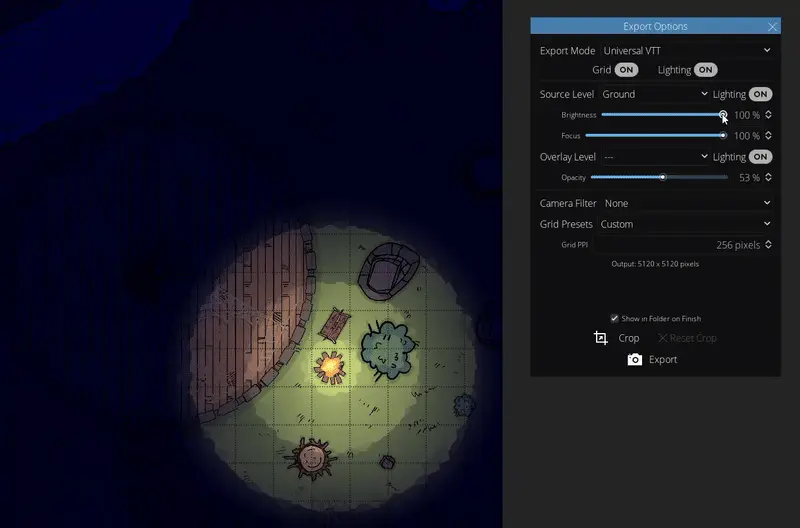Click the Export camera icon
Image resolution: width=800 pixels, height=528 pixels.
pyautogui.click(x=634, y=359)
